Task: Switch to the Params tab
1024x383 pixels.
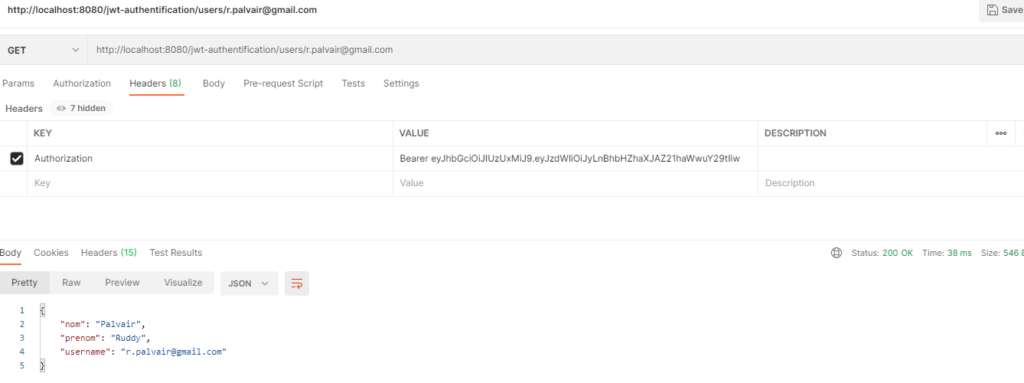Action: click(18, 84)
